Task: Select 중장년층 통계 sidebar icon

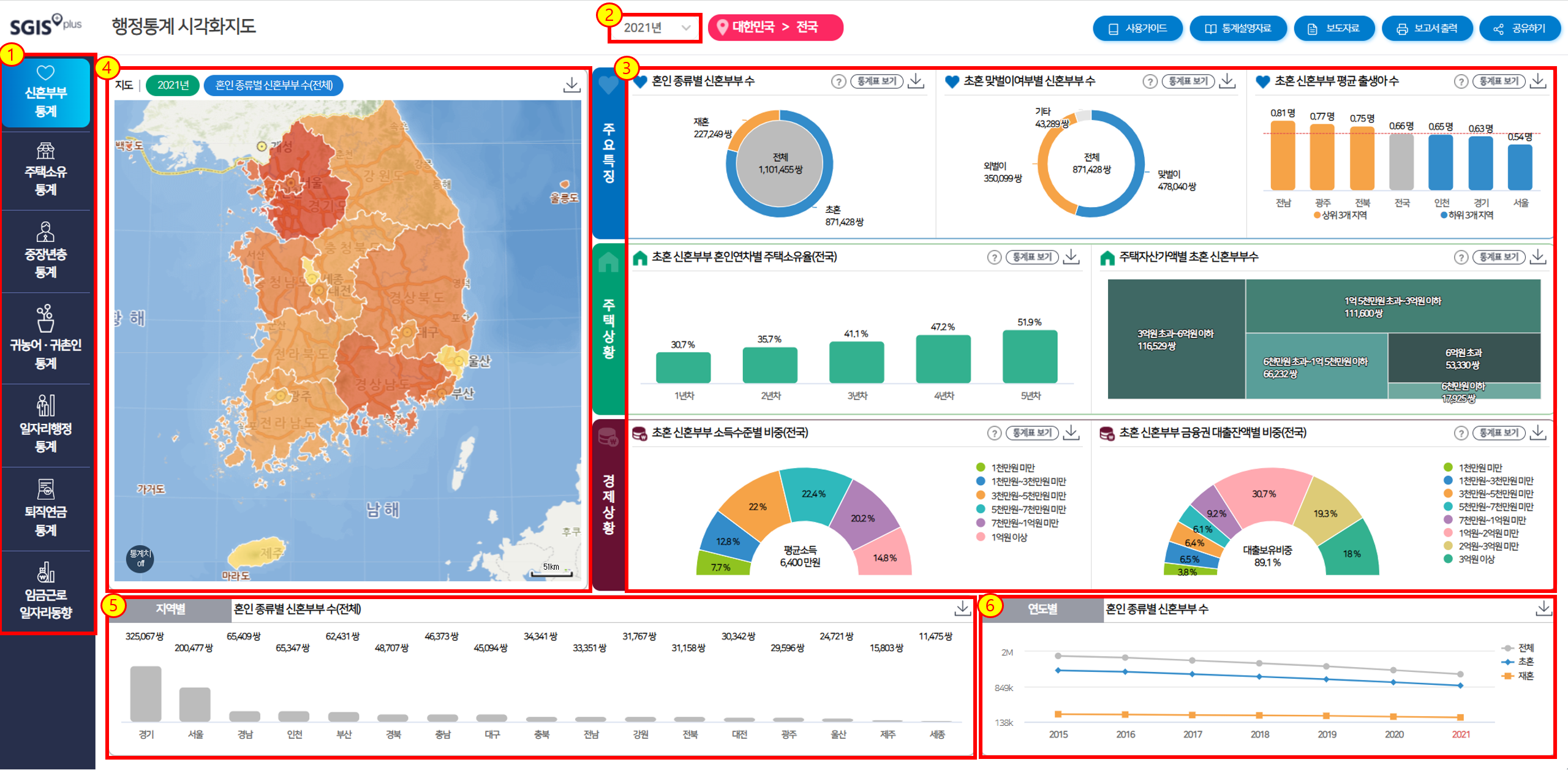Action: tap(46, 251)
